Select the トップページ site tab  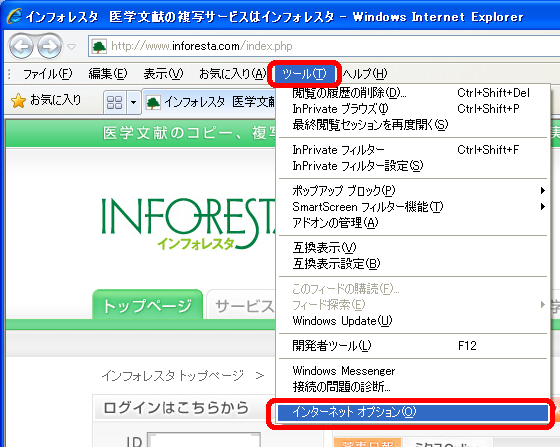pyautogui.click(x=148, y=305)
